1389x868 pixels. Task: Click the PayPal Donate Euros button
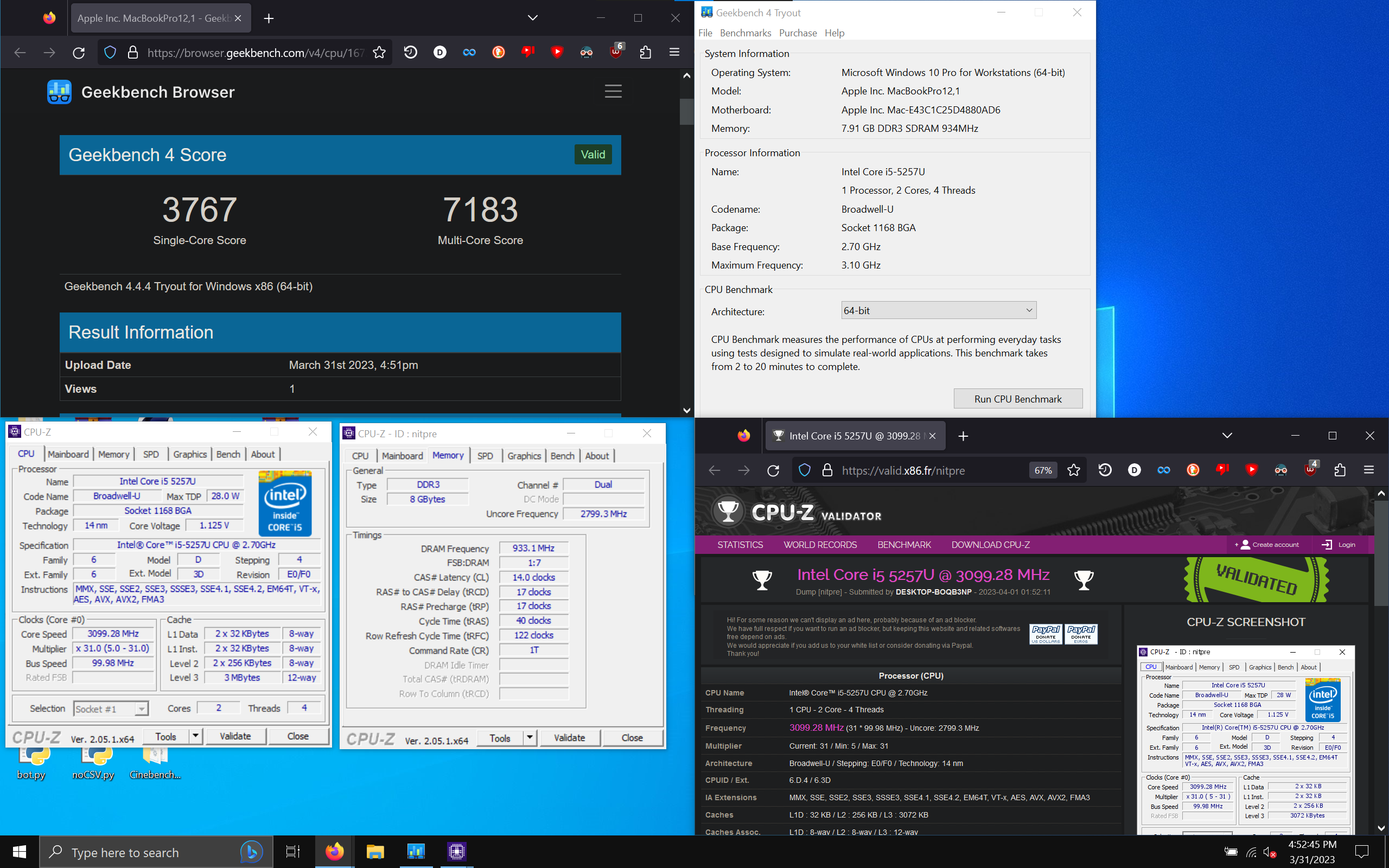1081,634
